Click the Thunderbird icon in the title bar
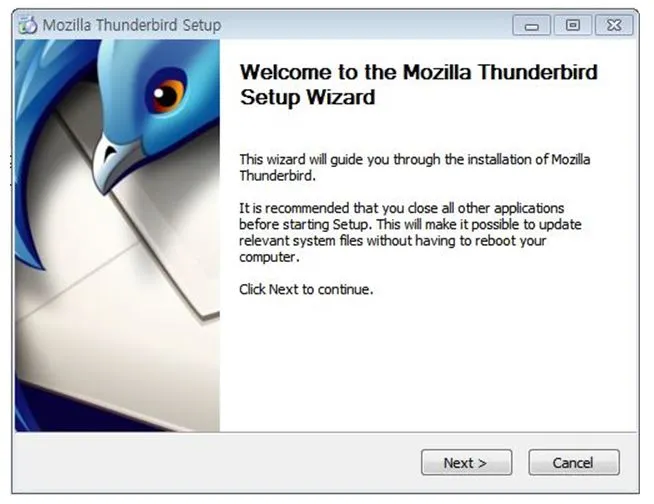 [x=28, y=25]
